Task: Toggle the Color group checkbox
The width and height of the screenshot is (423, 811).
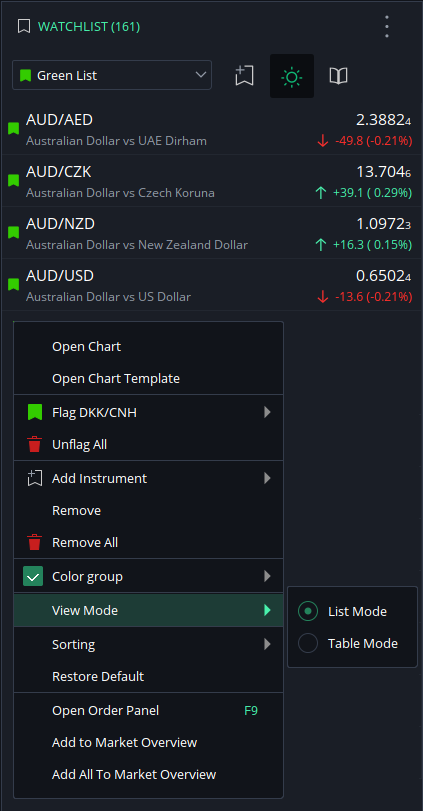Action: pos(33,576)
